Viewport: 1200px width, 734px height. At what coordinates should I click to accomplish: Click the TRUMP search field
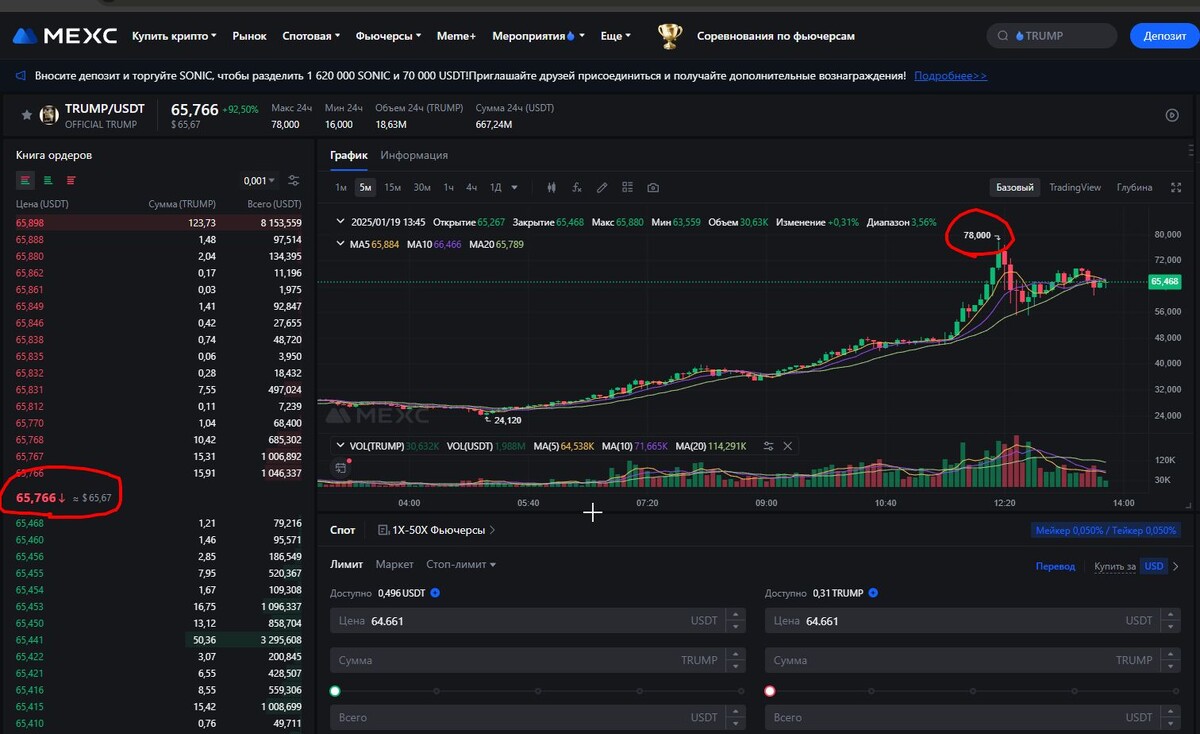click(x=1051, y=36)
